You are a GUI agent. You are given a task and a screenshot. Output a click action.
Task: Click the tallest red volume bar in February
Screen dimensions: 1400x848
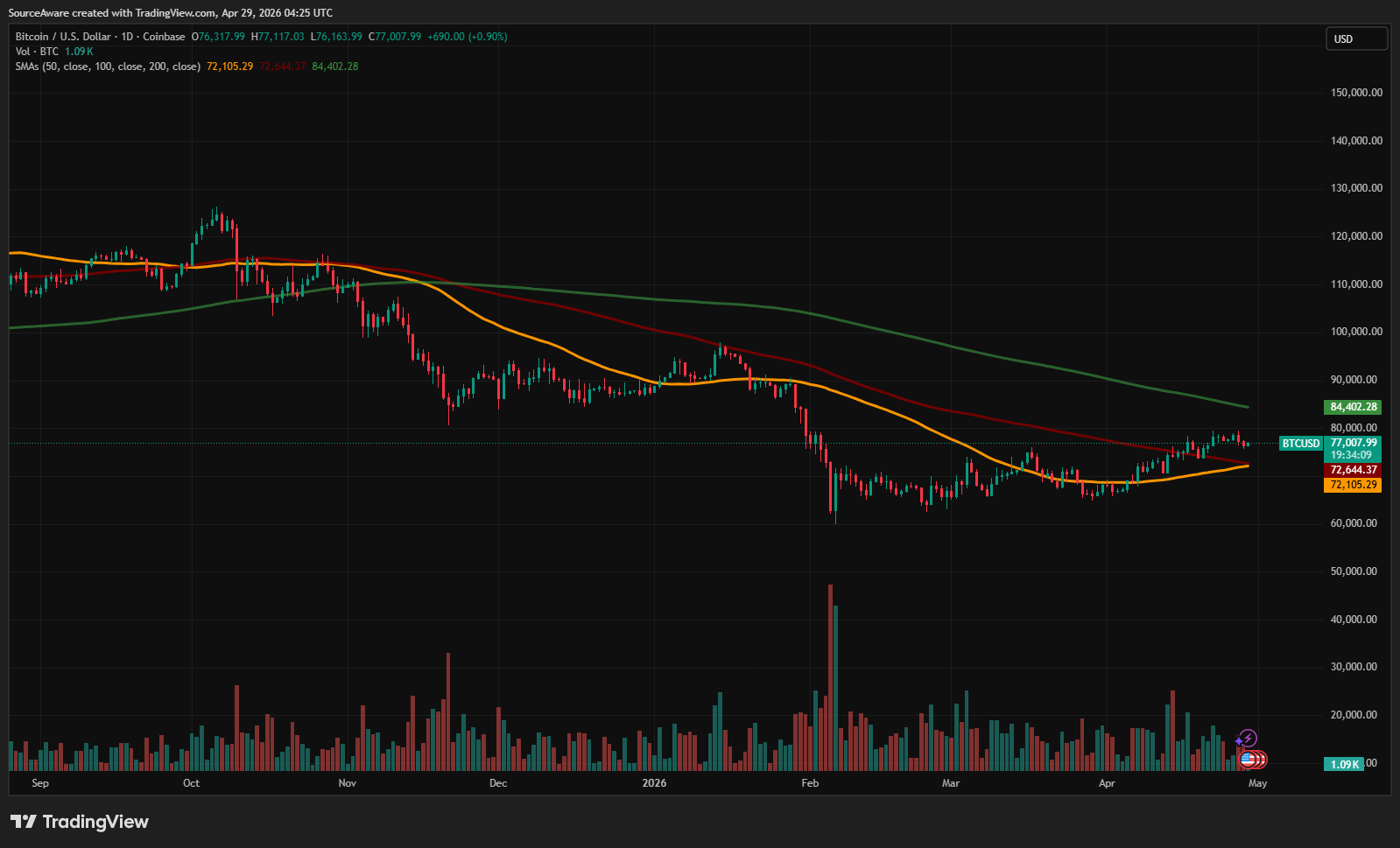pyautogui.click(x=830, y=677)
